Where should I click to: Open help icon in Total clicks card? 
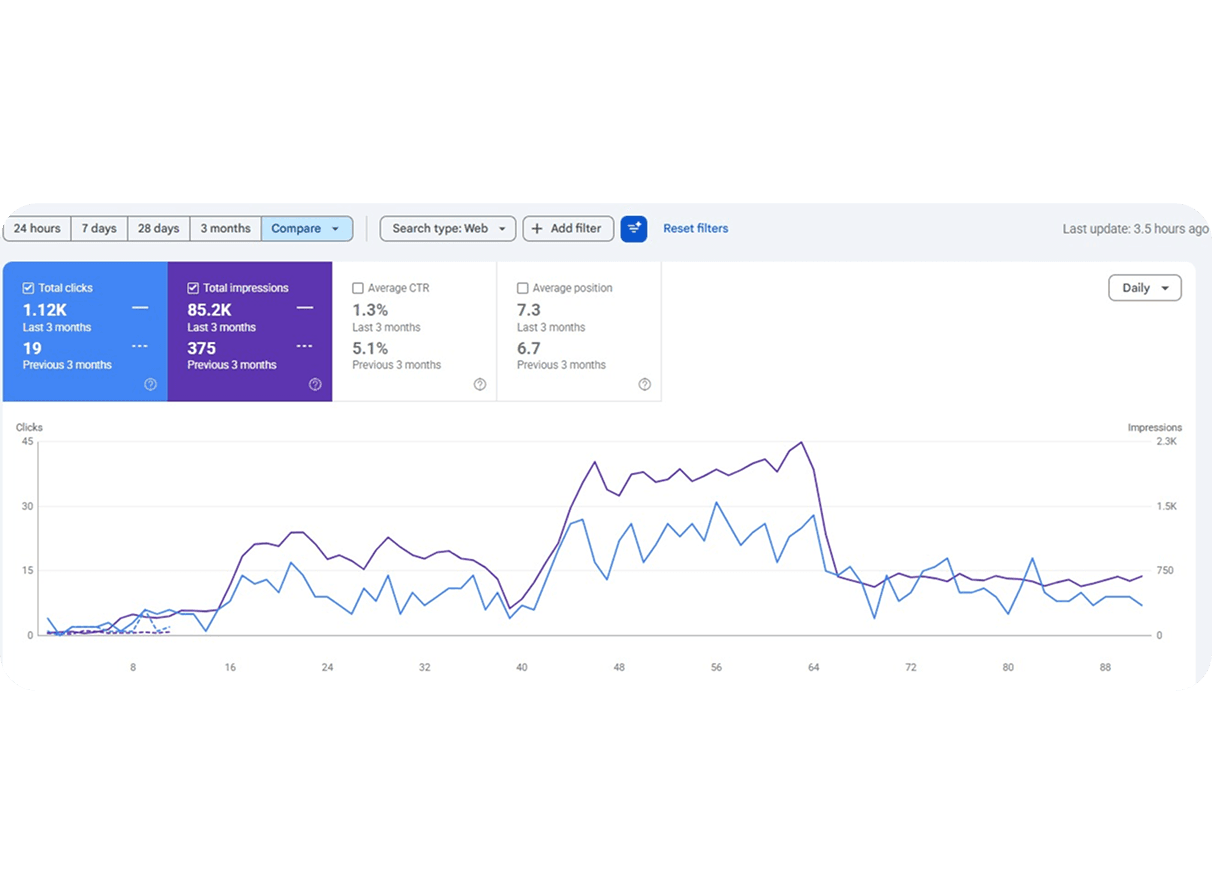[x=150, y=384]
